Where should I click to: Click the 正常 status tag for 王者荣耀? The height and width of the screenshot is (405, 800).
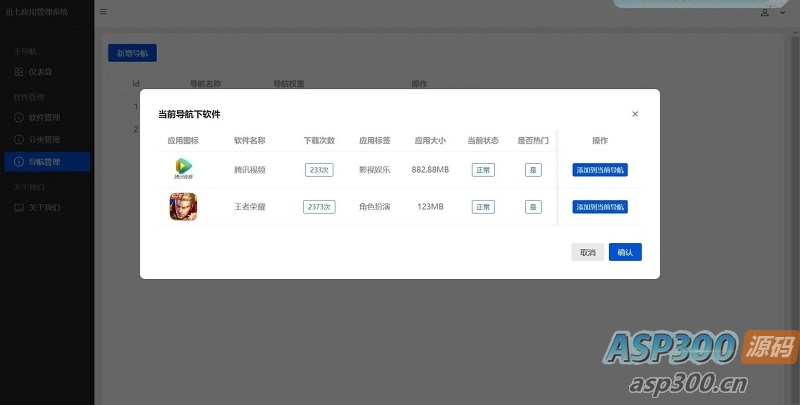click(x=483, y=207)
